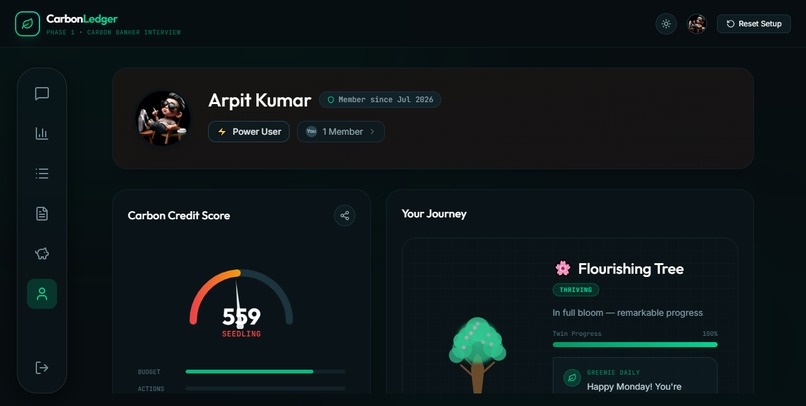The width and height of the screenshot is (806, 406).
Task: Expand the 1 Member chevron button
Action: coord(341,132)
